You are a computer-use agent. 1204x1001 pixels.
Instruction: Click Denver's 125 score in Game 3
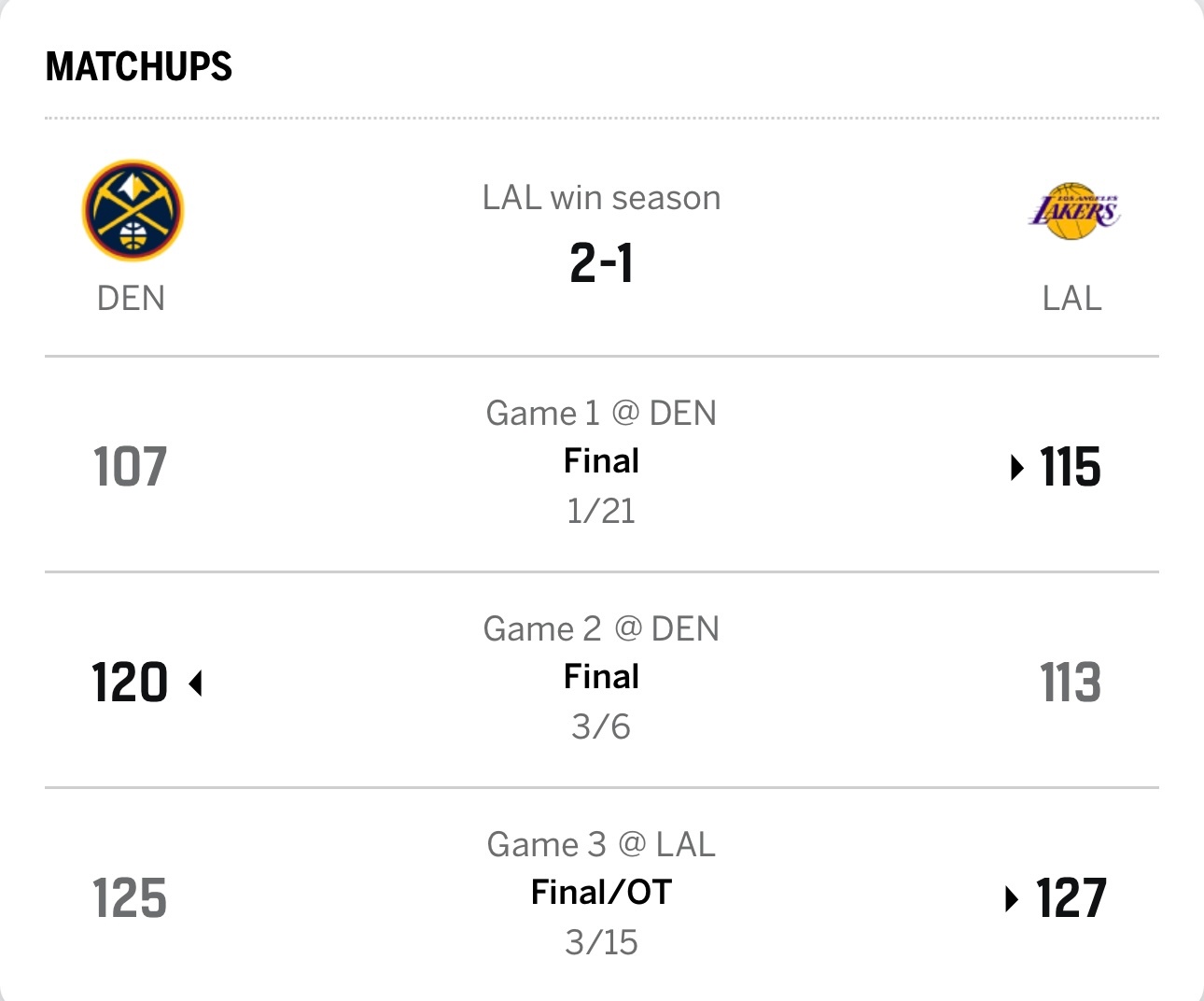click(x=130, y=898)
